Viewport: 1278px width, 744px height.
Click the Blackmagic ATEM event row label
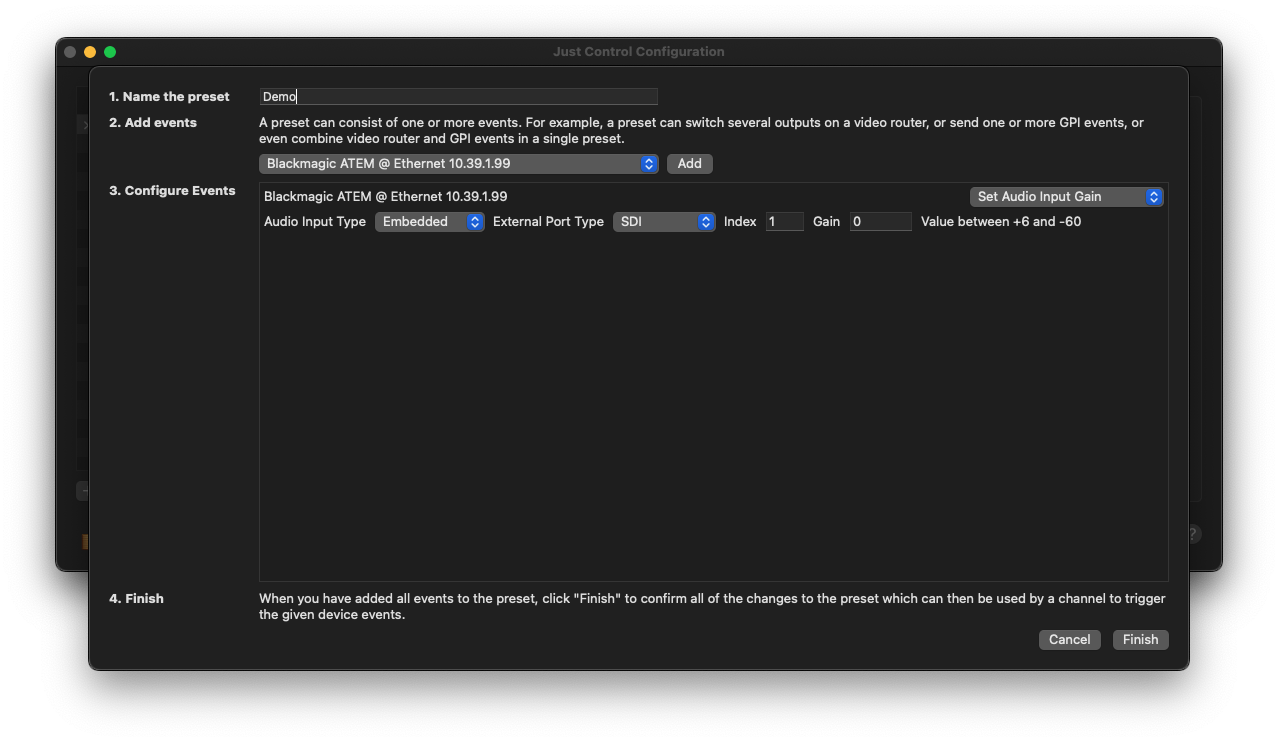pos(386,197)
